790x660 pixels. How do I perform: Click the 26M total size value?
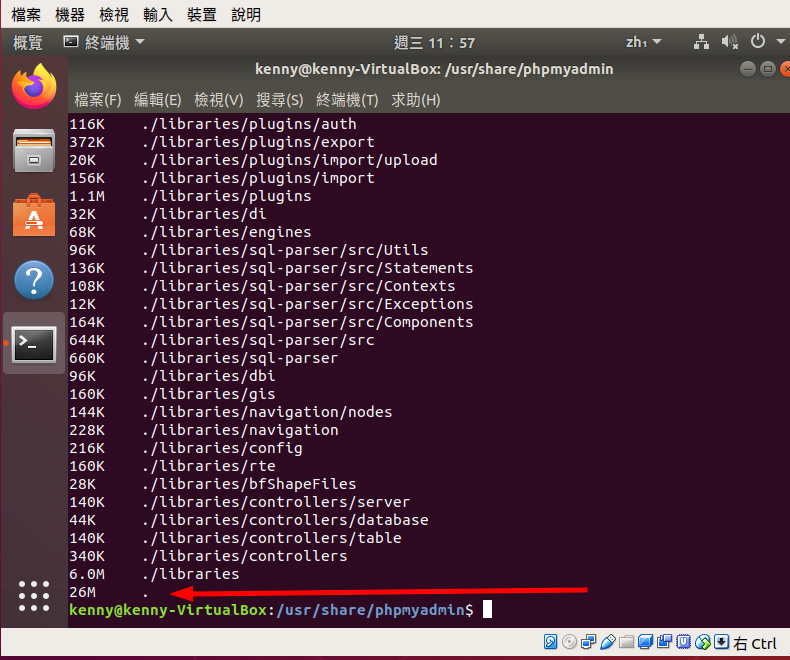(x=82, y=592)
